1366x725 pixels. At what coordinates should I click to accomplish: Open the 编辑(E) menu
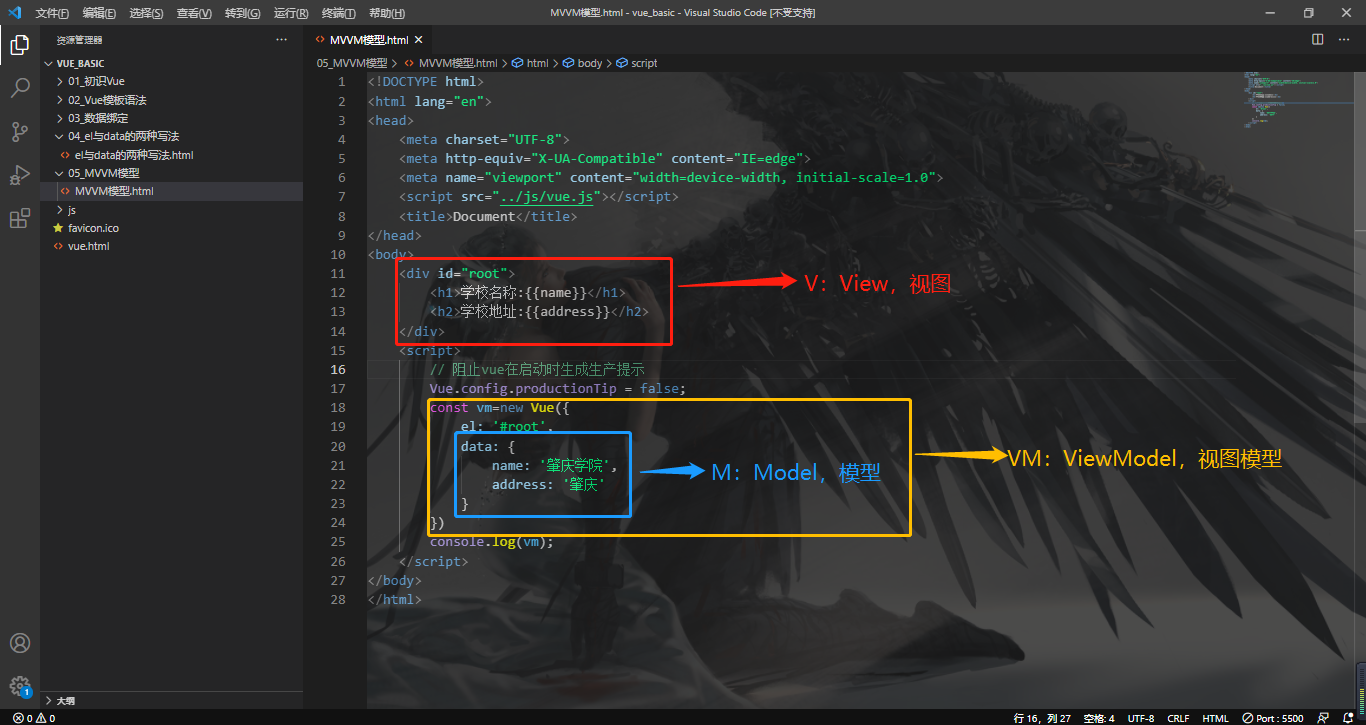[x=99, y=13]
